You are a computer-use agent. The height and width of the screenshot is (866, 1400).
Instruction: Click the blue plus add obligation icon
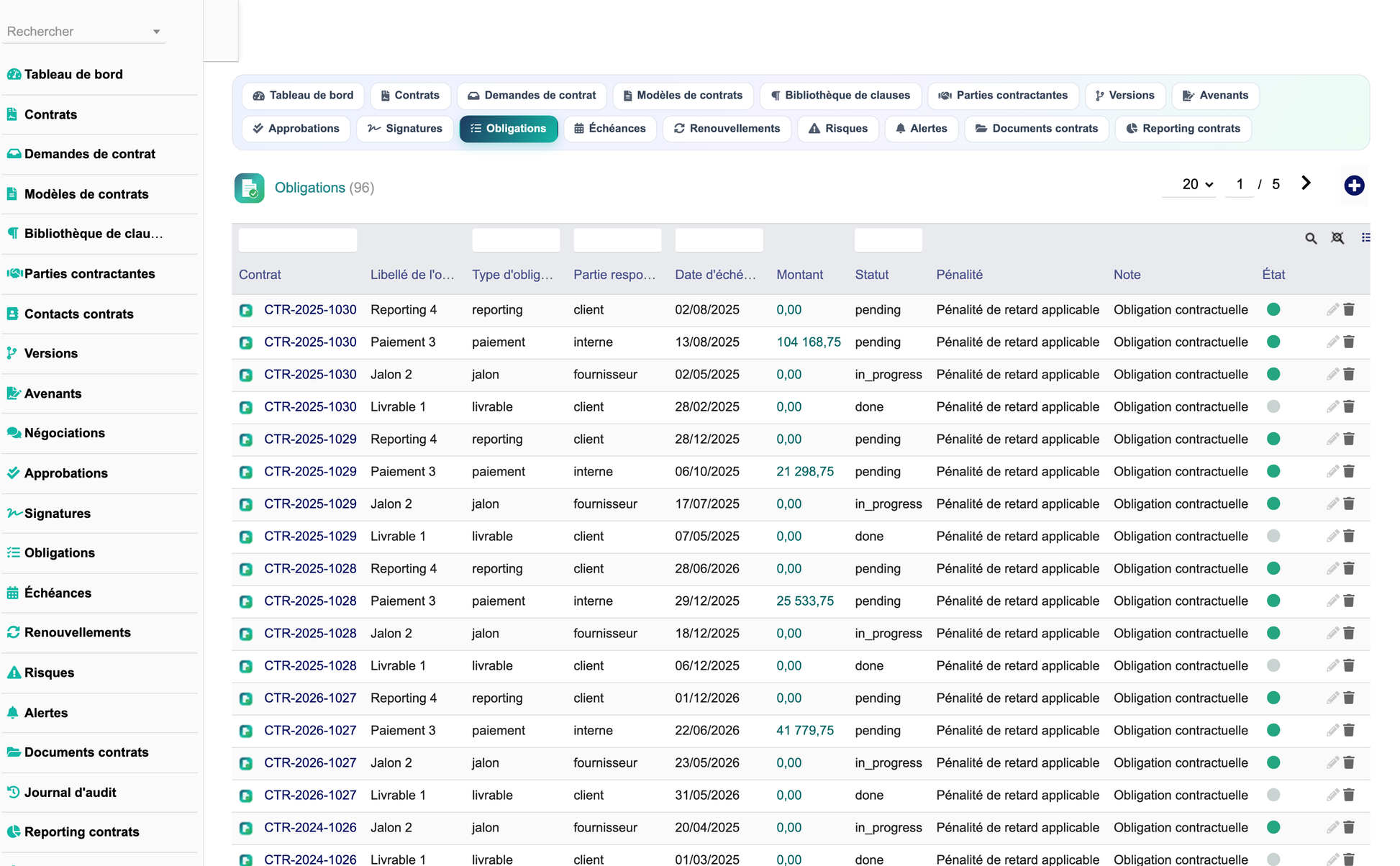tap(1354, 186)
